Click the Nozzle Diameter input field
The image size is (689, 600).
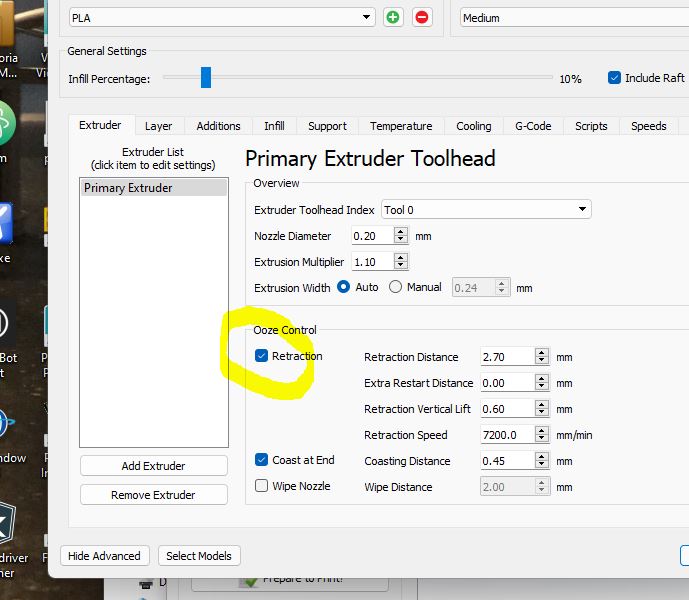(372, 236)
